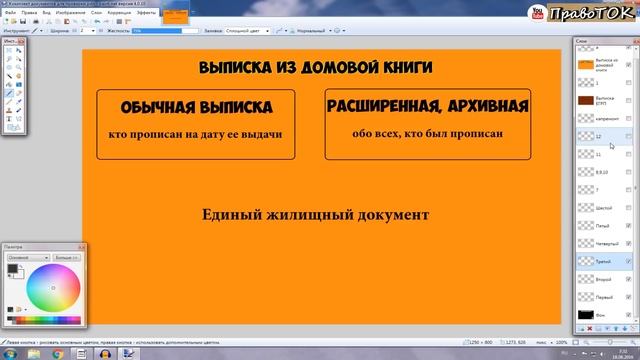
Task: Toggle the pixel grid toolbar icon
Action: (x=119, y=21)
